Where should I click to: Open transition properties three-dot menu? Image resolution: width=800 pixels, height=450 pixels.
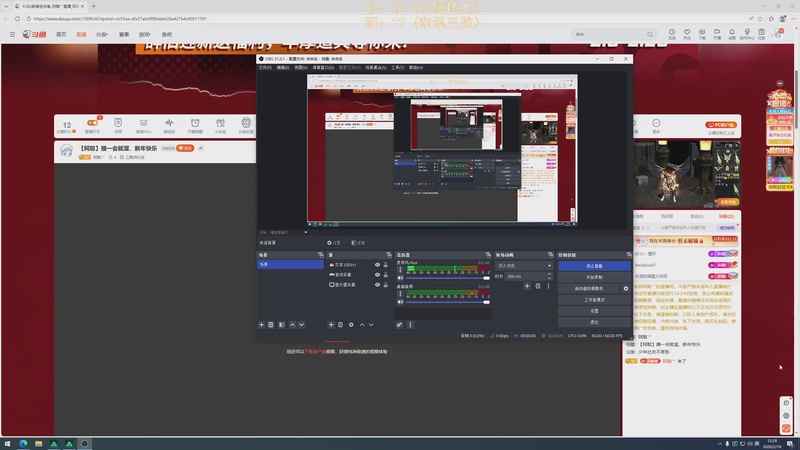point(548,286)
